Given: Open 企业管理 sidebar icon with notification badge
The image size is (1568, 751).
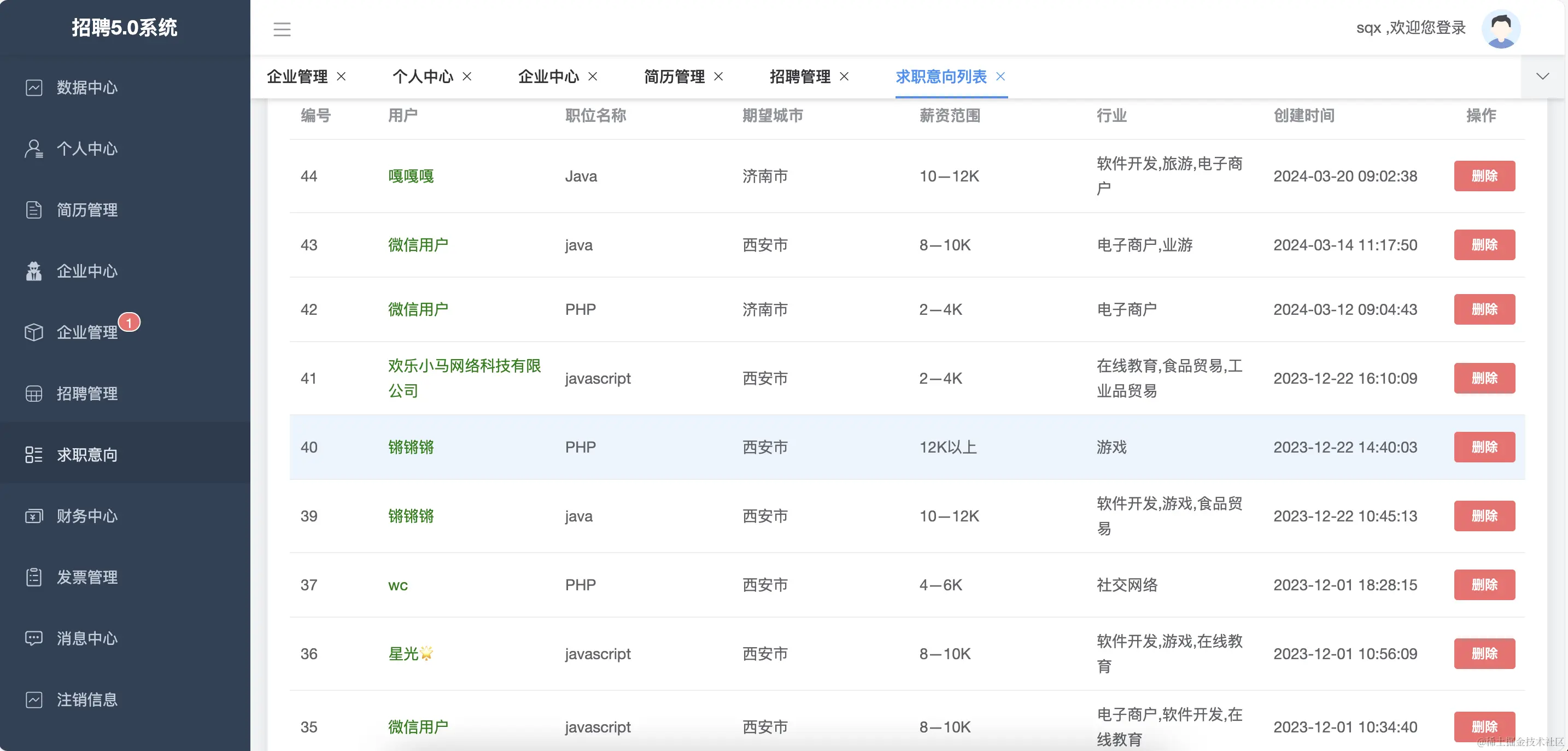Looking at the screenshot, I should pos(33,332).
